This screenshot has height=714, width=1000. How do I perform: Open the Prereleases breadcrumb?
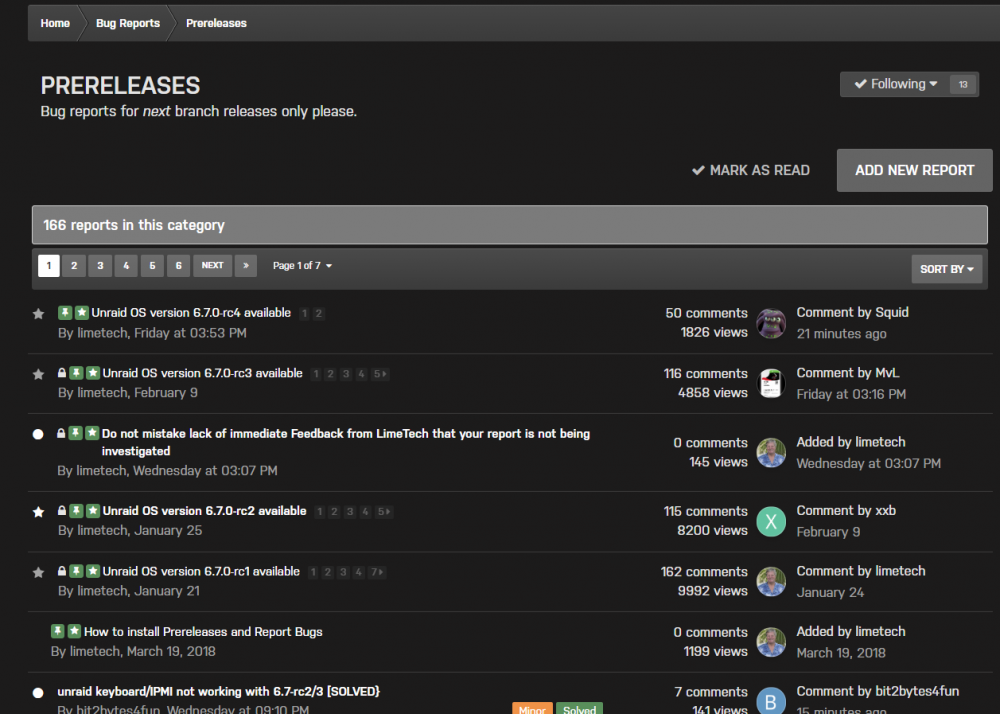click(x=216, y=23)
